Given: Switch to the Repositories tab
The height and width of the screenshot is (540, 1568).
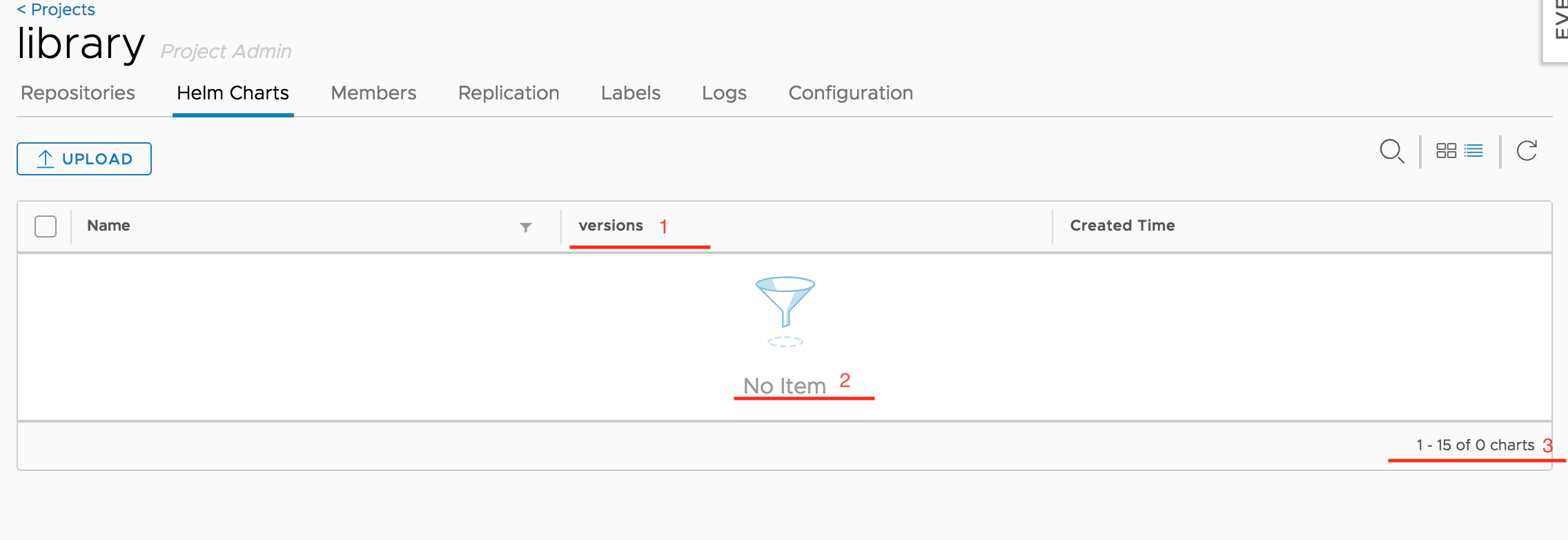Looking at the screenshot, I should click(77, 93).
